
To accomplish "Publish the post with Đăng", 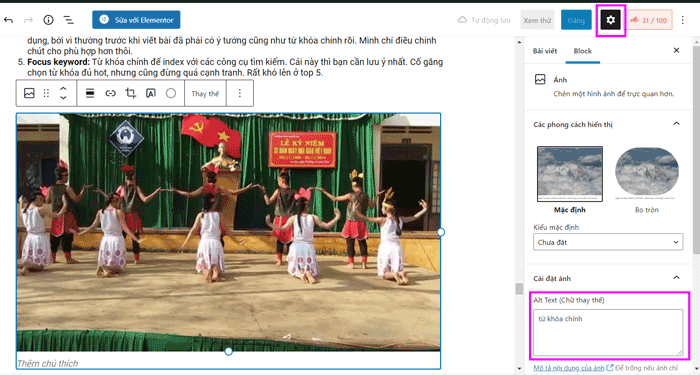I will click(576, 21).
